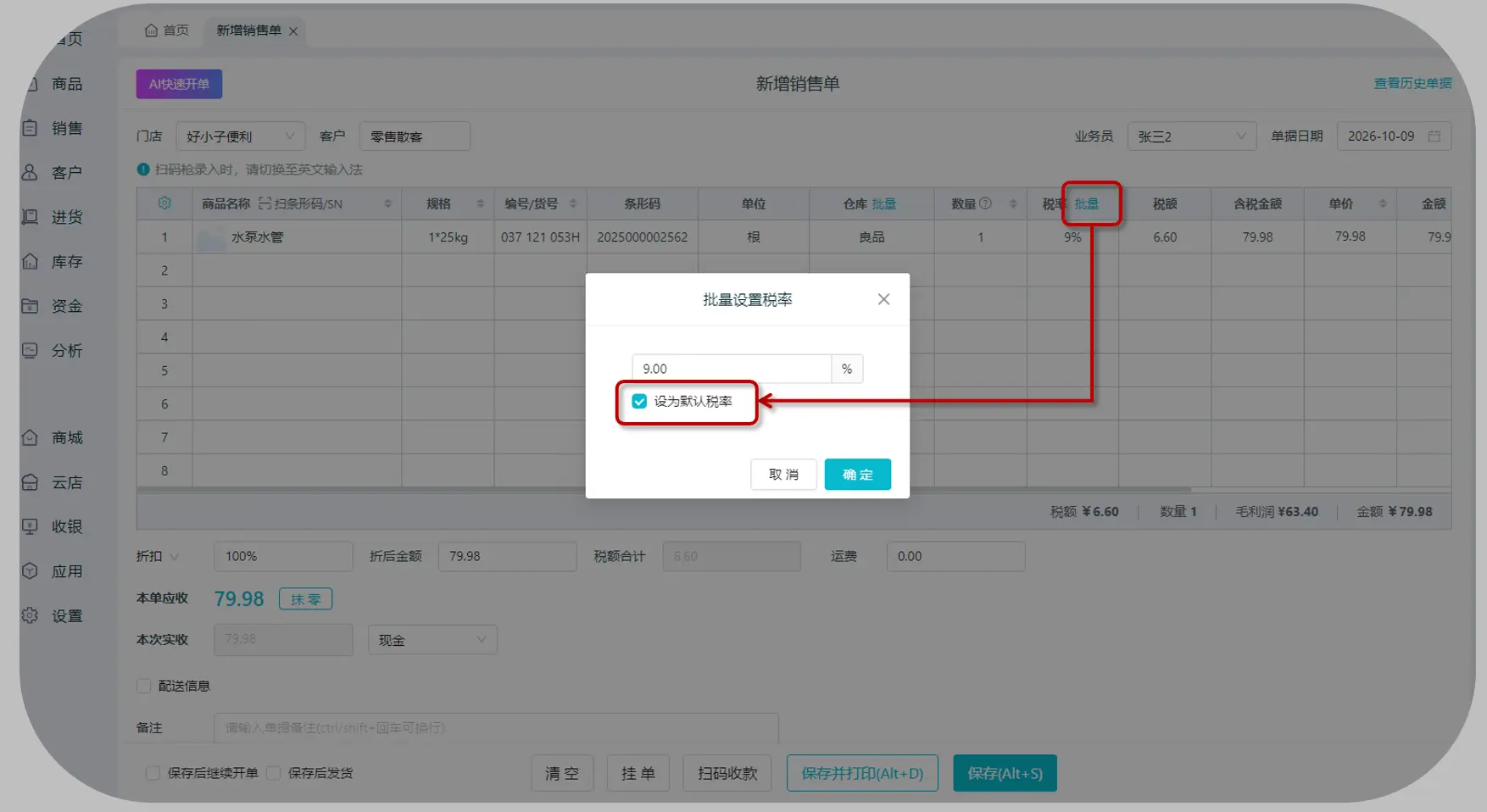Open 收银 sidebar item
1487x812 pixels.
[52, 526]
